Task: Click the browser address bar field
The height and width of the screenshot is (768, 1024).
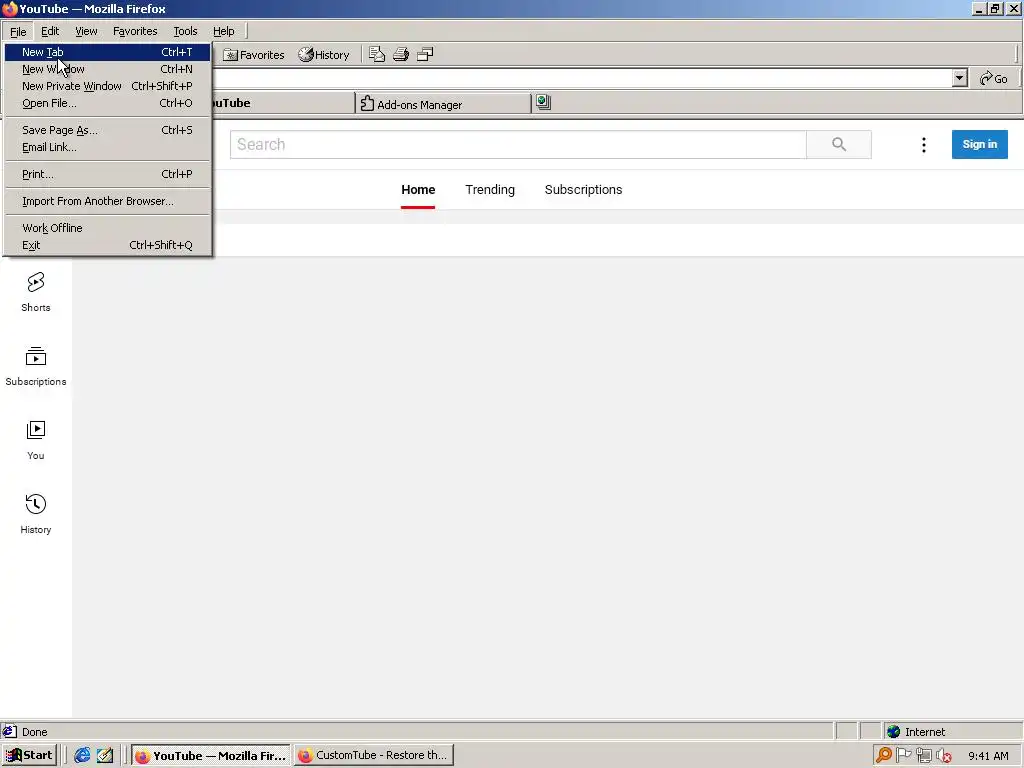Action: pos(581,78)
